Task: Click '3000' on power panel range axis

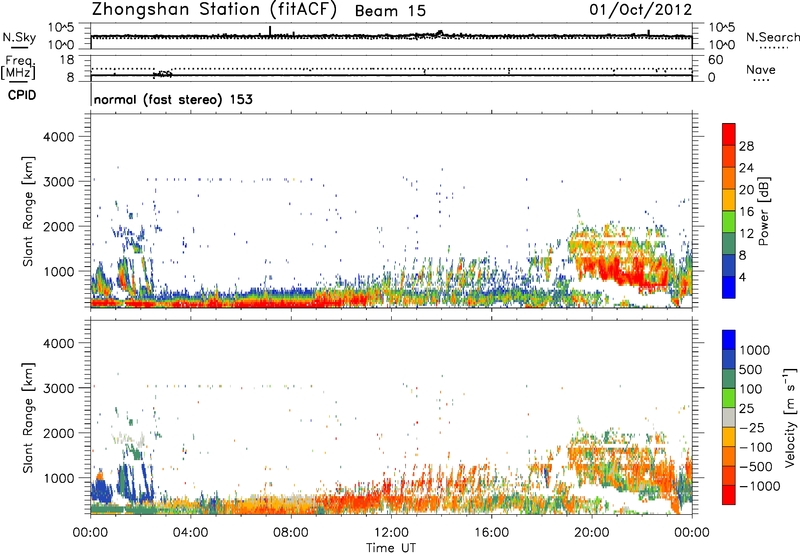Action: (x=59, y=182)
